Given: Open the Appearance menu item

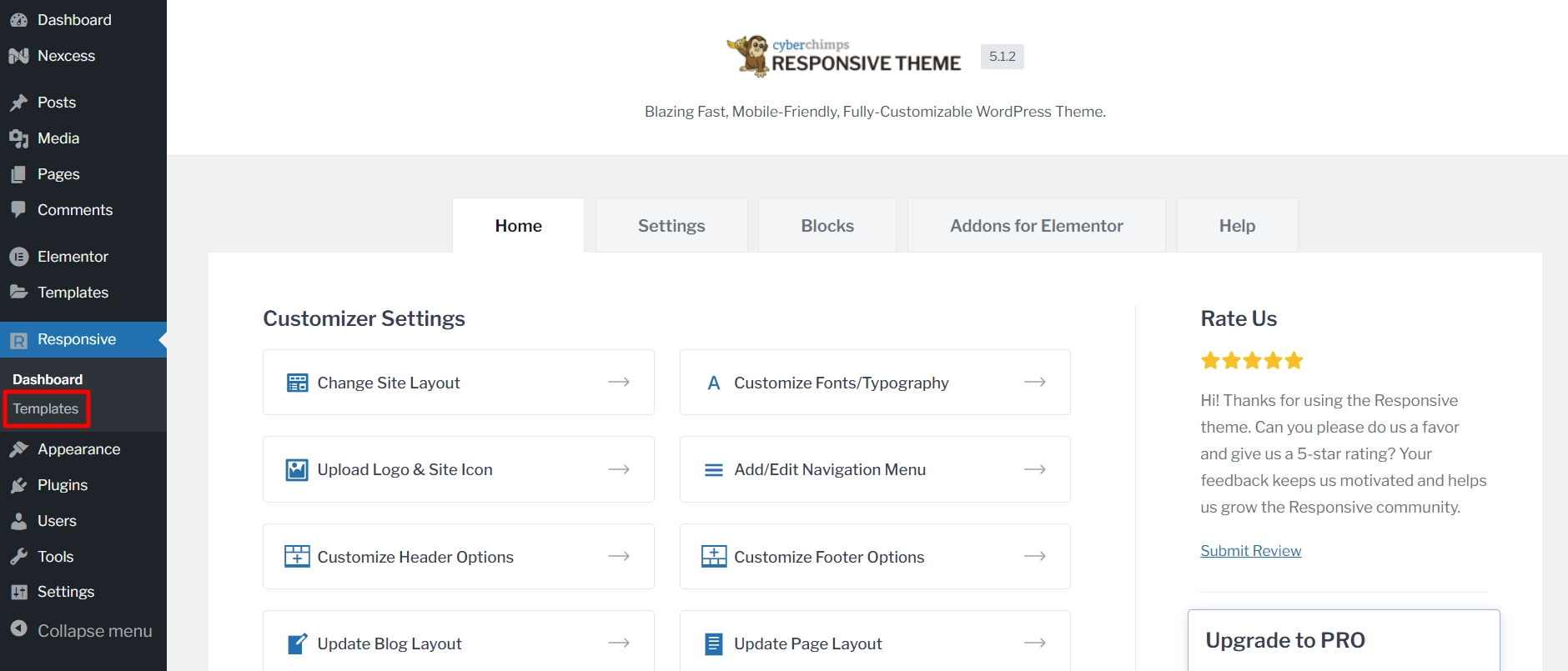Looking at the screenshot, I should coord(83,449).
